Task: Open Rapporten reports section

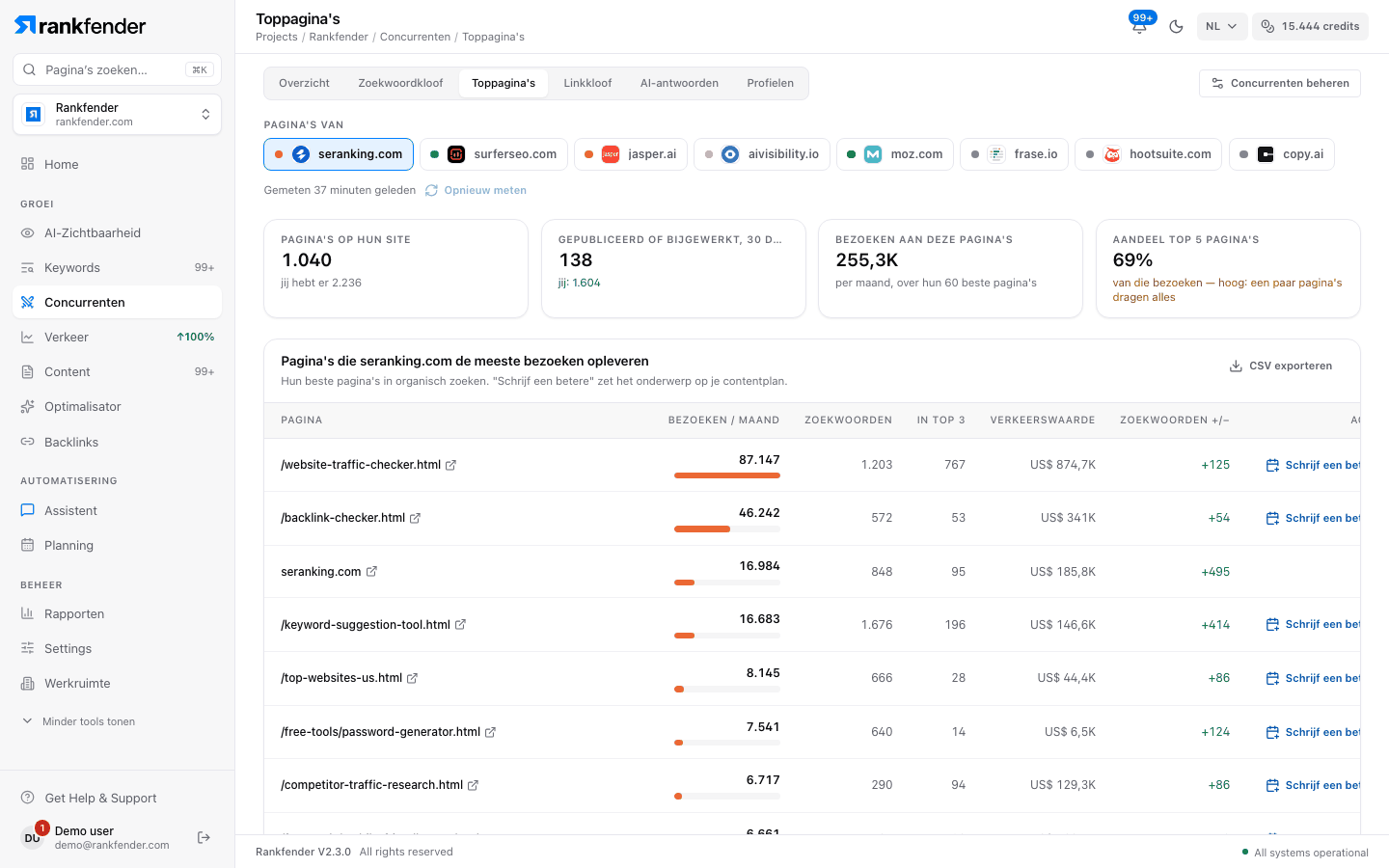Action: click(x=117, y=613)
